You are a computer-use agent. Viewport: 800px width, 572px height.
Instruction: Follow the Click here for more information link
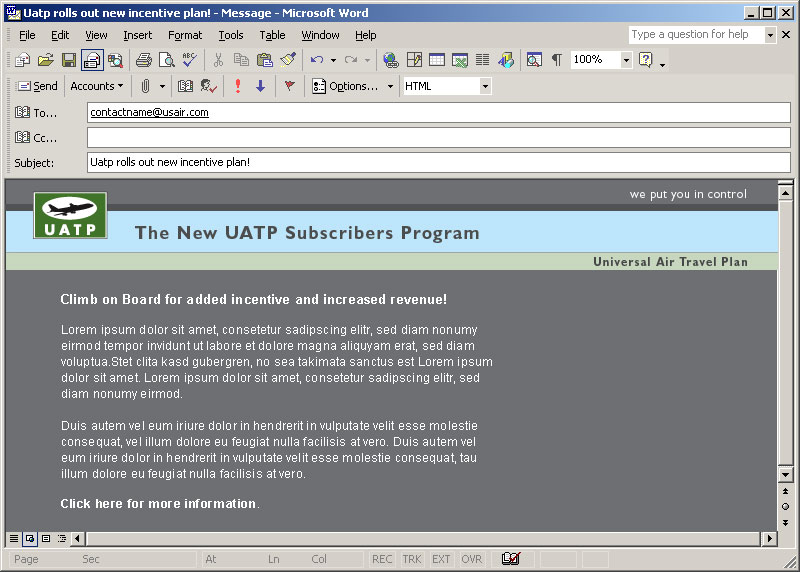[x=158, y=504]
